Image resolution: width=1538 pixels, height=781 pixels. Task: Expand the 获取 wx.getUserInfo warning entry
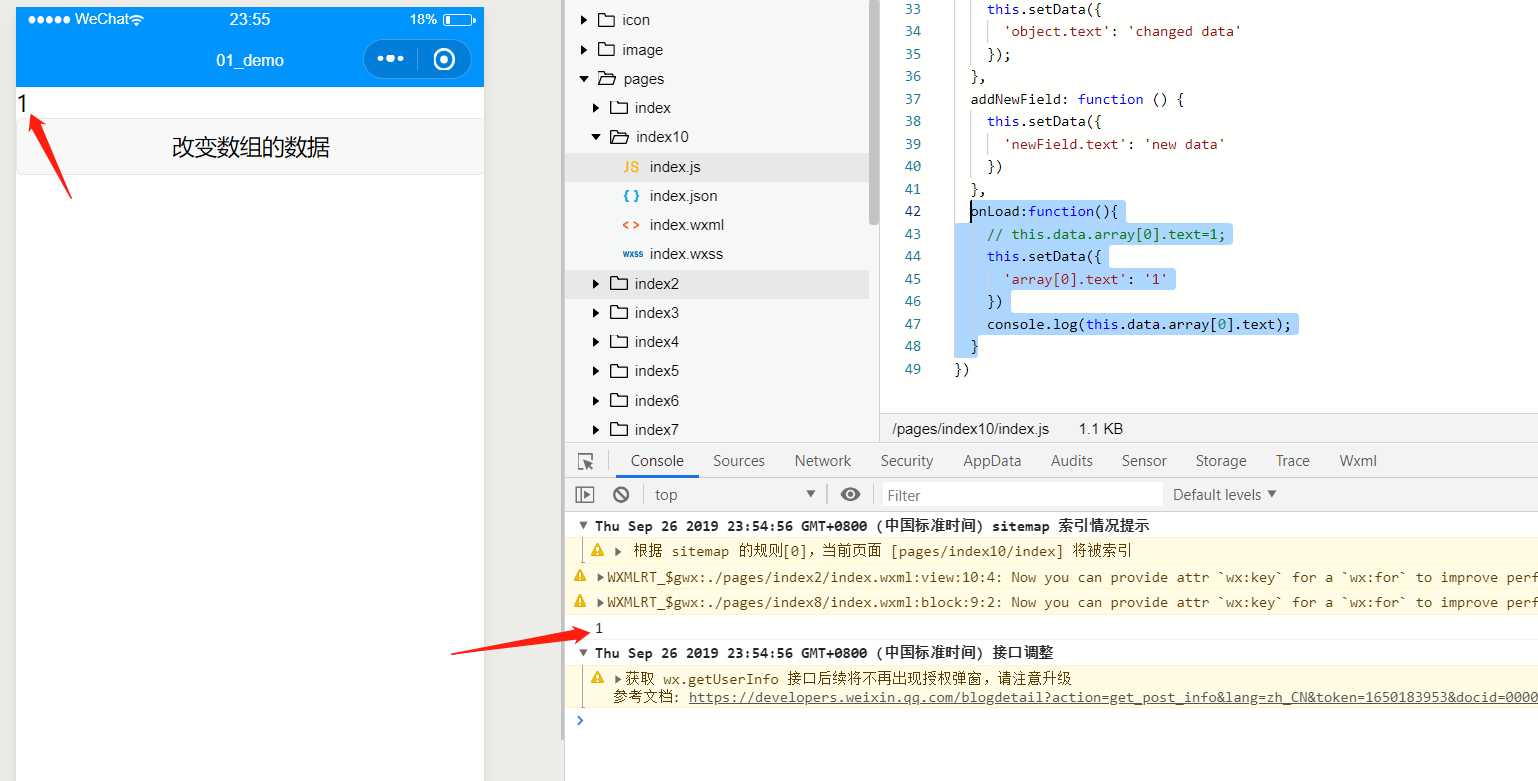tap(619, 679)
